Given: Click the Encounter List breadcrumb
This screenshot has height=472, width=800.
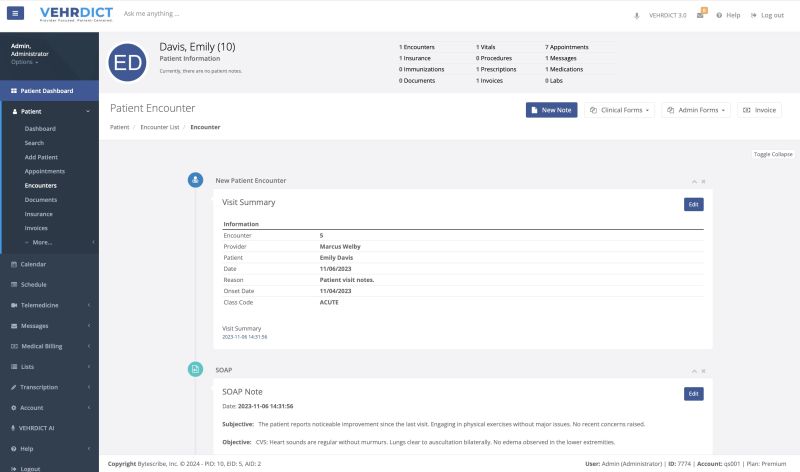Looking at the screenshot, I should [160, 127].
